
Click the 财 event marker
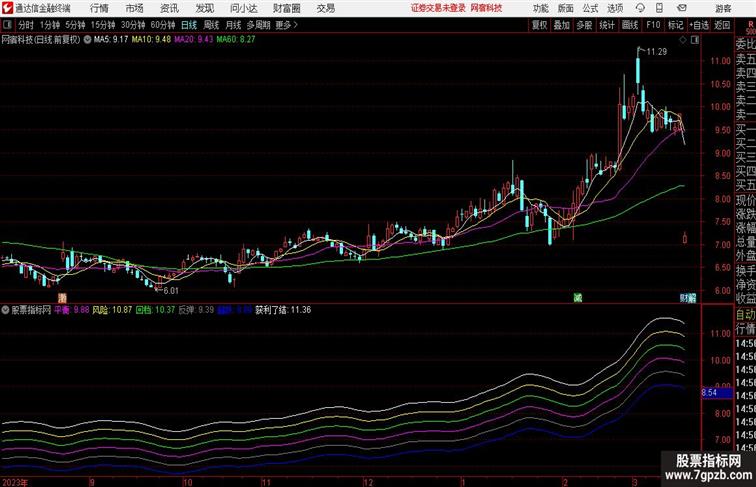[x=684, y=298]
